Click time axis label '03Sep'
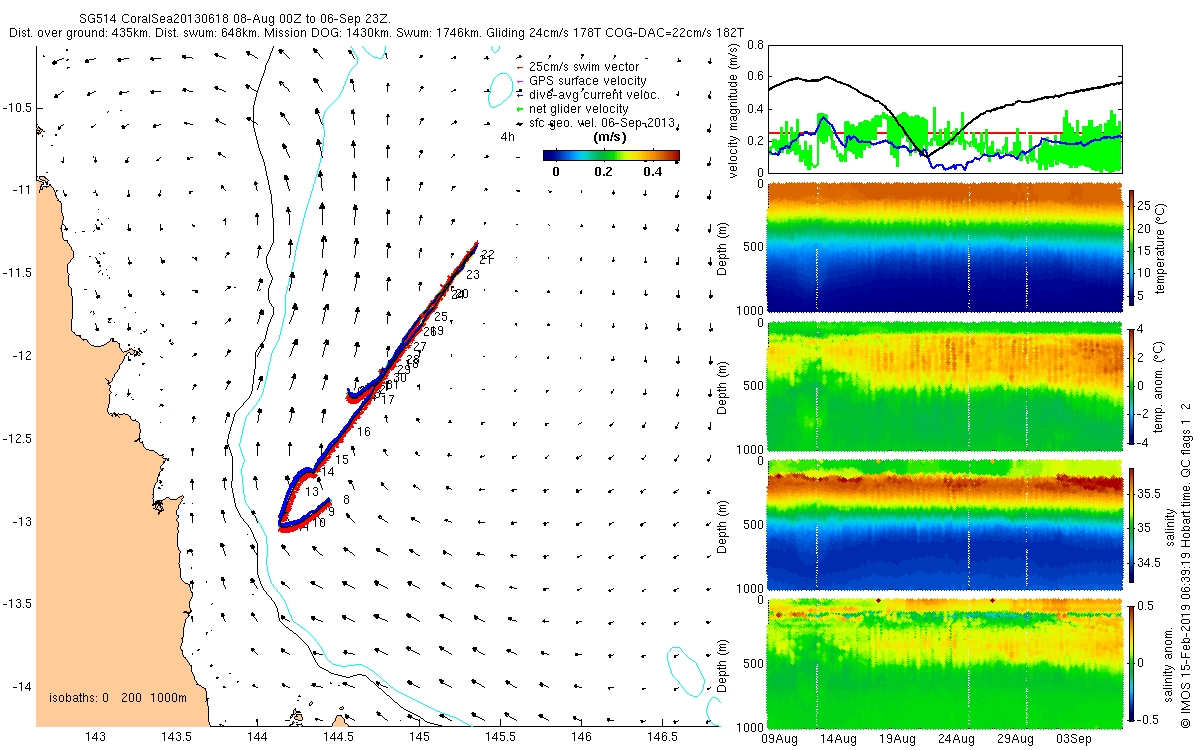Image resolution: width=1200 pixels, height=750 pixels. tap(1076, 739)
